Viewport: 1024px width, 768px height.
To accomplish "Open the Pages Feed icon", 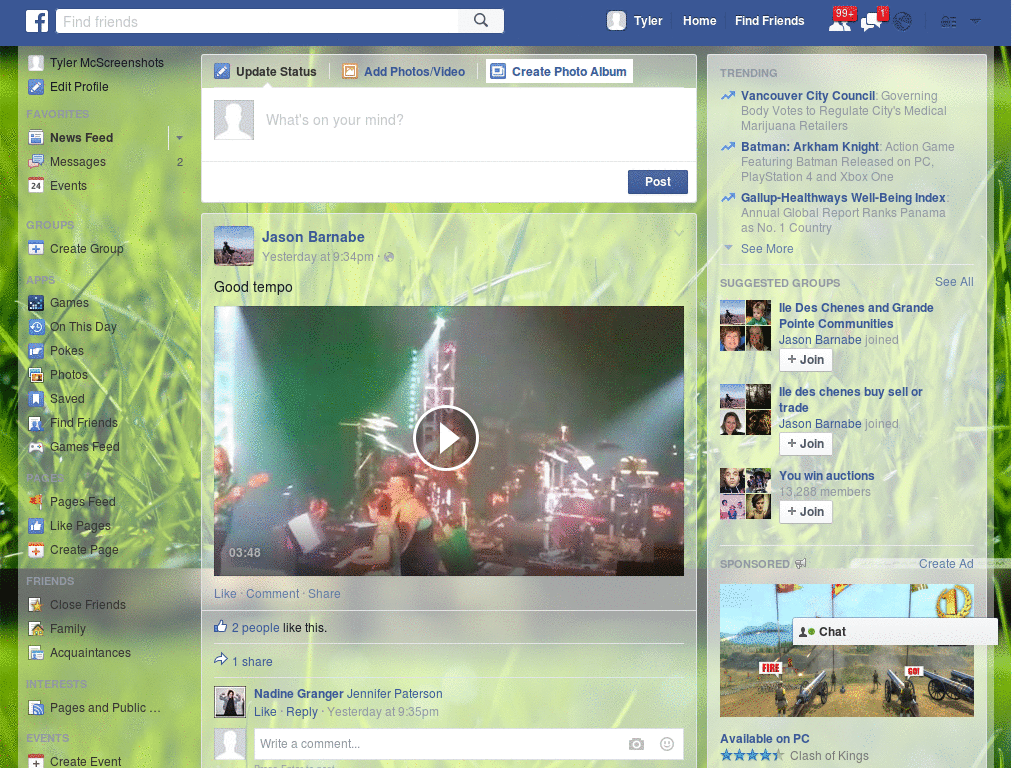I will pyautogui.click(x=36, y=502).
